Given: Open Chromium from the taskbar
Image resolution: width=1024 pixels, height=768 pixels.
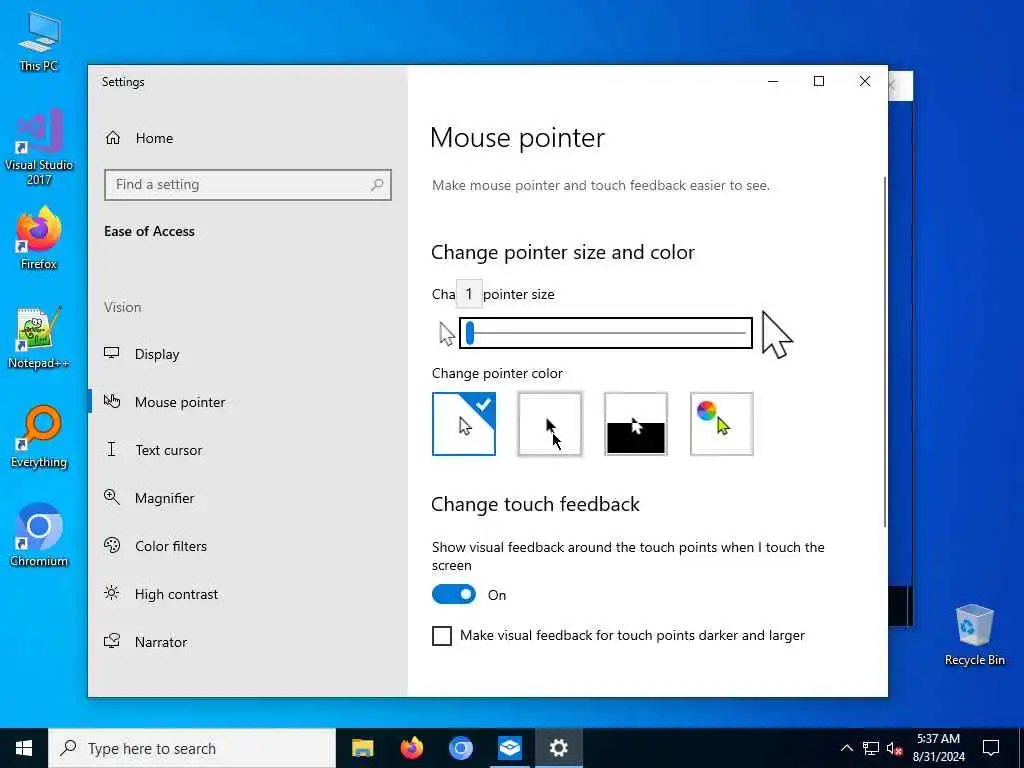Looking at the screenshot, I should point(460,748).
